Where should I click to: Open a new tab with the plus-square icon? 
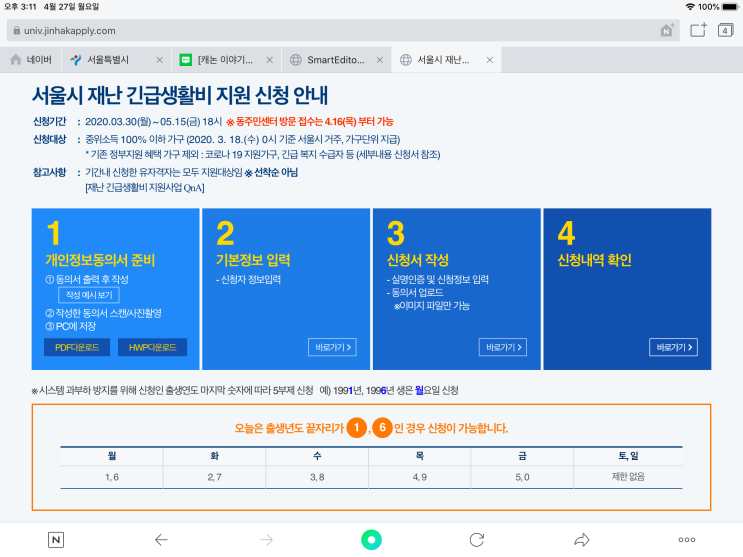tap(698, 30)
